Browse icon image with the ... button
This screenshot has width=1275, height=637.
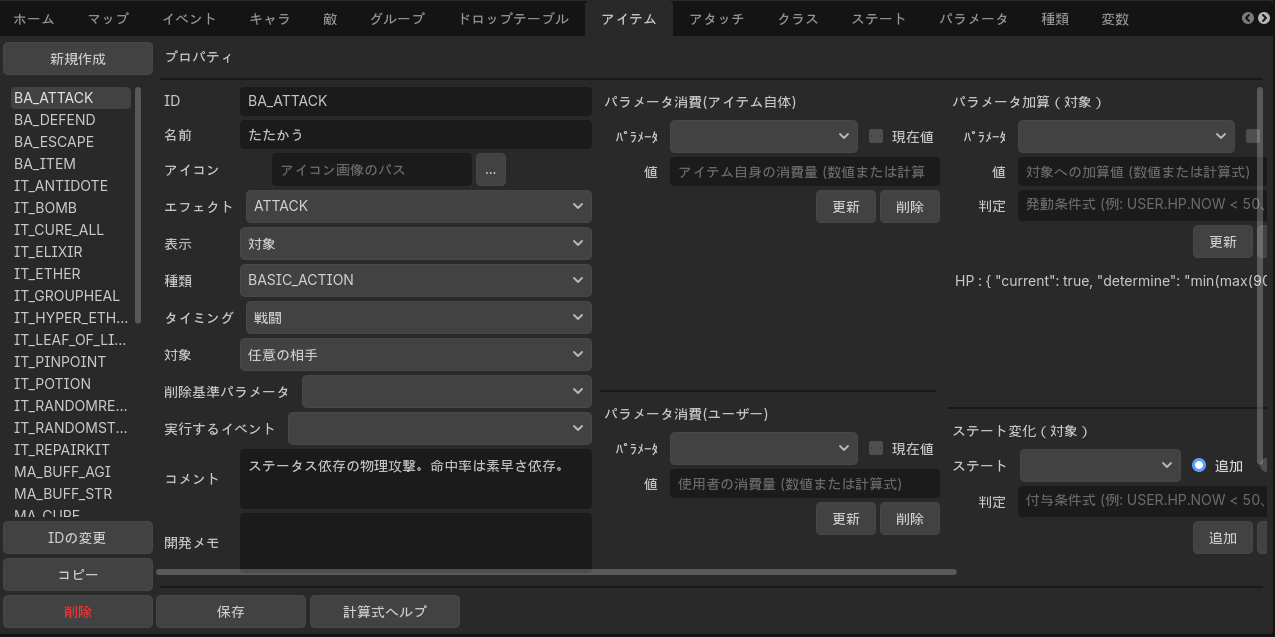point(490,170)
